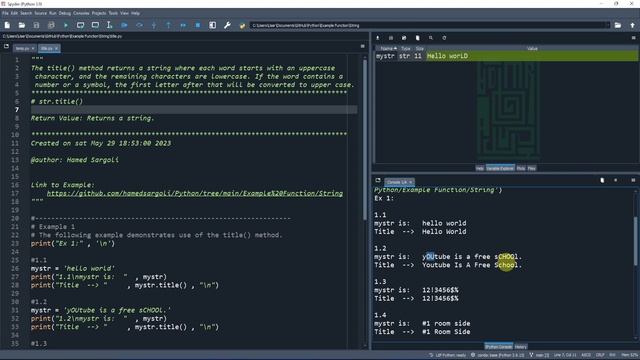
Task: Click the Save file toolbar icon
Action: tap(36, 25)
